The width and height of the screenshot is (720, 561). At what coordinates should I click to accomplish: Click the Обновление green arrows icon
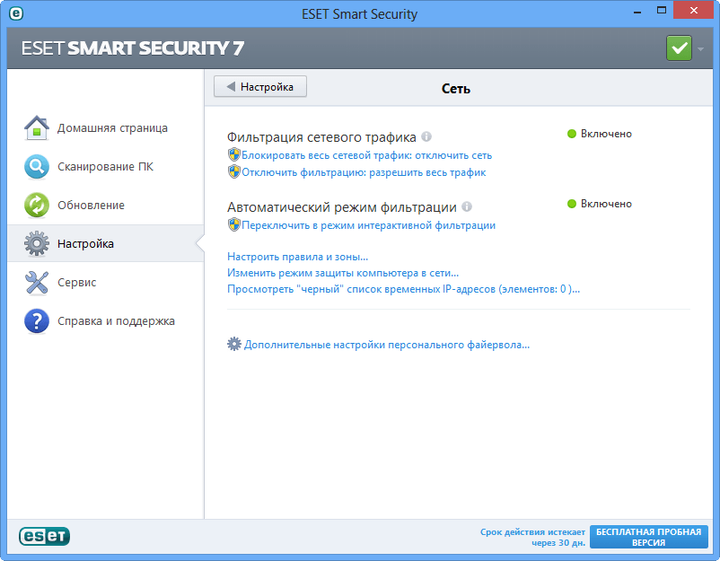pyautogui.click(x=37, y=205)
